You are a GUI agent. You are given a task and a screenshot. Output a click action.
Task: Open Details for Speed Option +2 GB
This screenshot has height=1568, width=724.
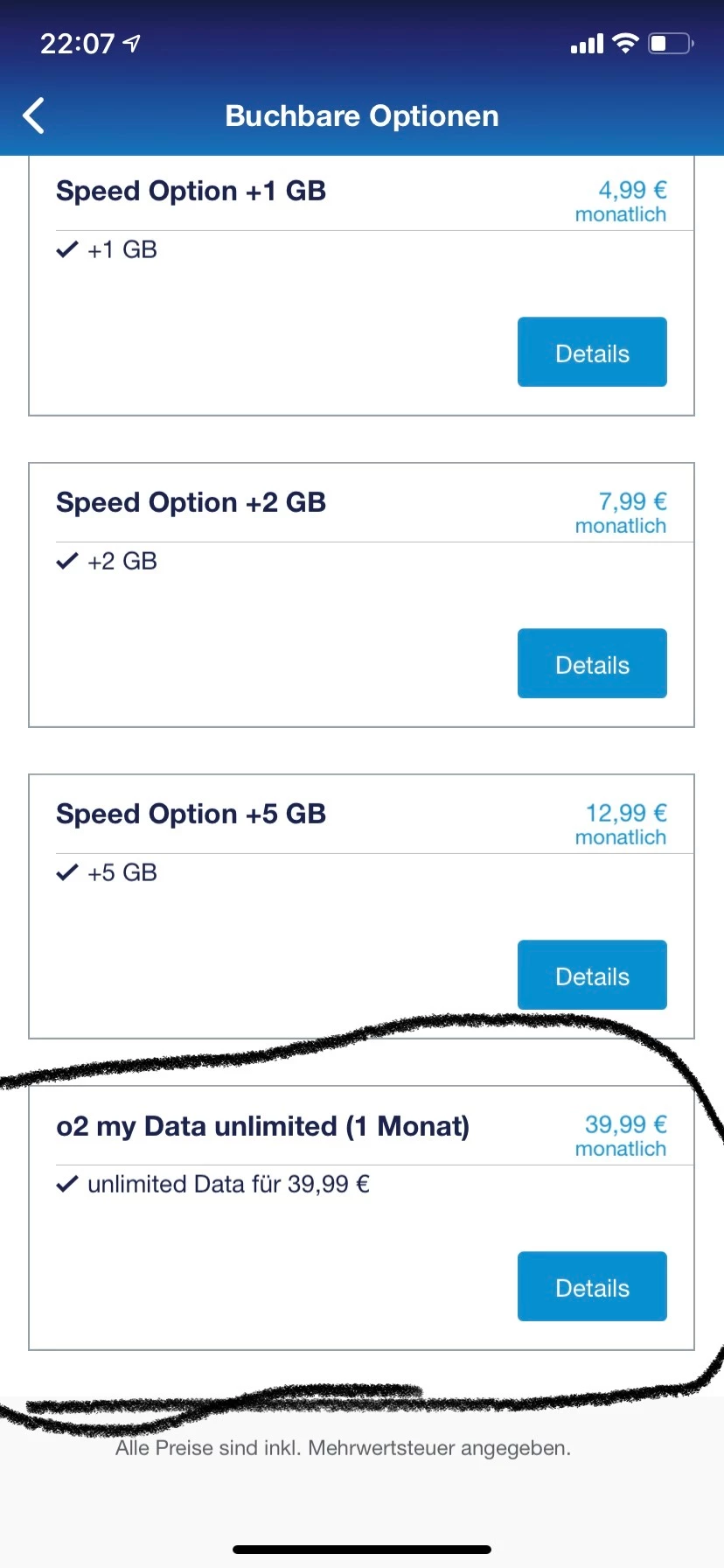[x=592, y=664]
